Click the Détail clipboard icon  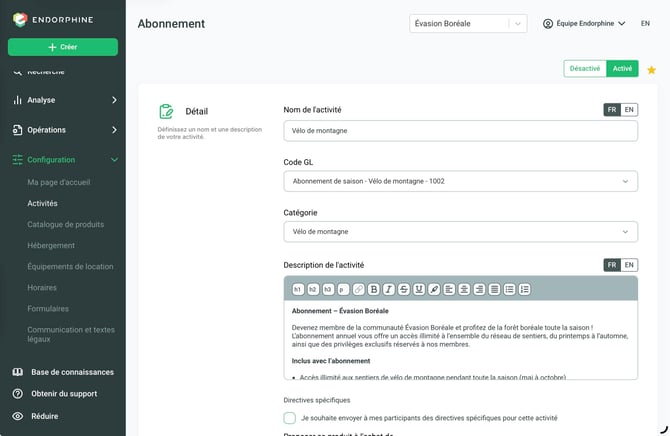coord(166,112)
